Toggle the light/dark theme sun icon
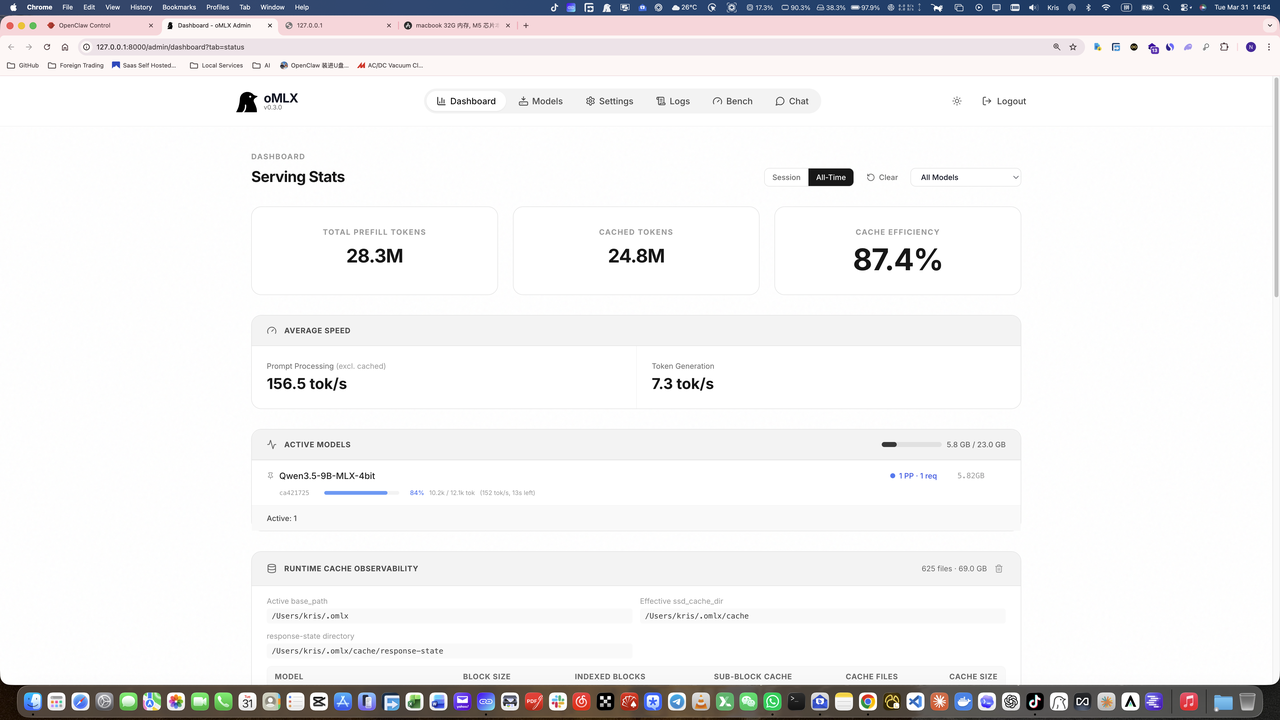This screenshot has height=720, width=1280. pos(957,101)
